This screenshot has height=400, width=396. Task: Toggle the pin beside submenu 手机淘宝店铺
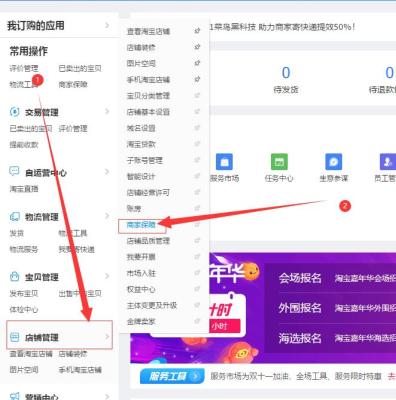pyautogui.click(x=197, y=79)
